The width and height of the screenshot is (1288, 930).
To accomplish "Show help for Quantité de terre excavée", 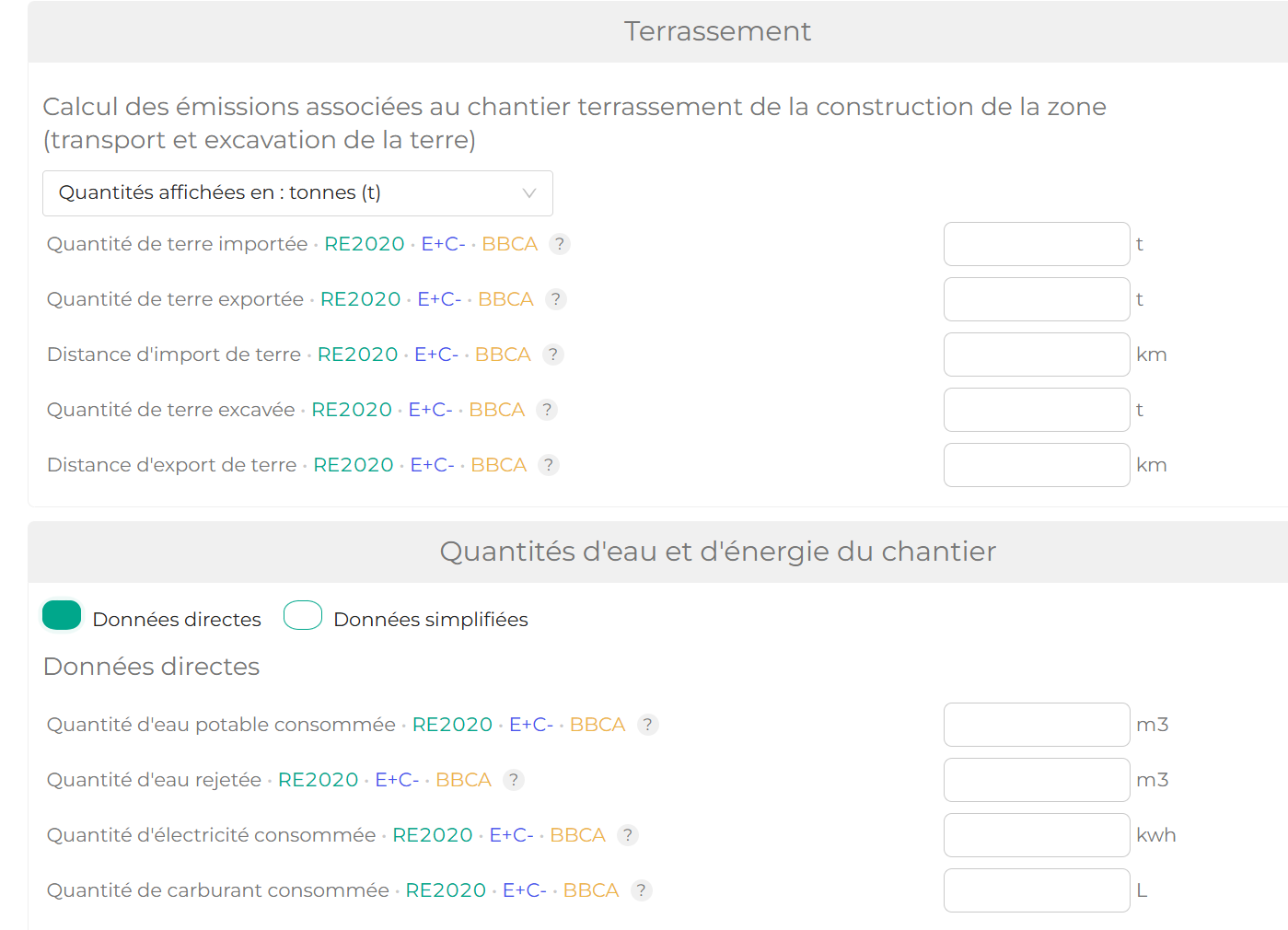I will (x=547, y=410).
